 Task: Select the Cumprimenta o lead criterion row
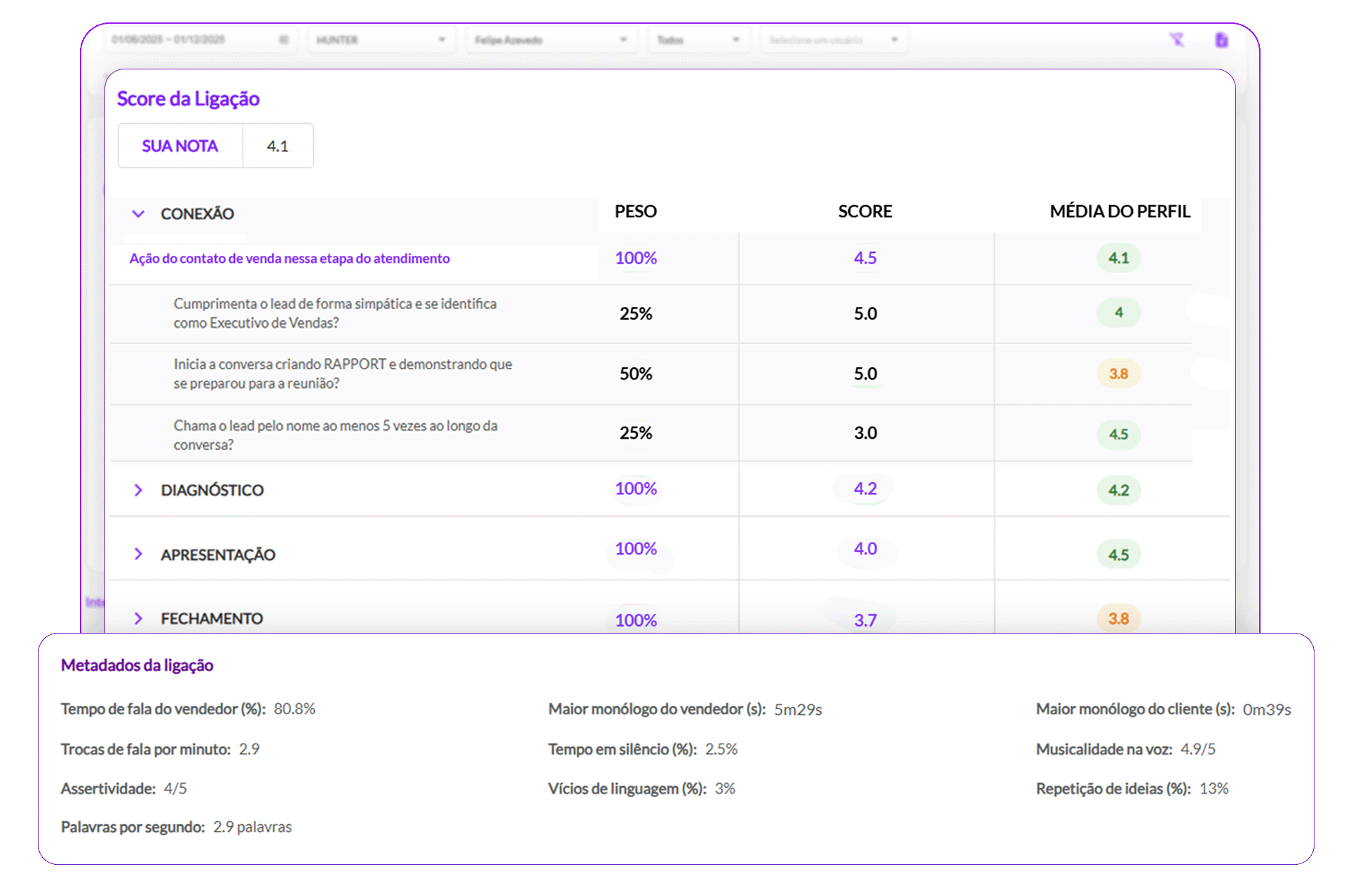335,313
